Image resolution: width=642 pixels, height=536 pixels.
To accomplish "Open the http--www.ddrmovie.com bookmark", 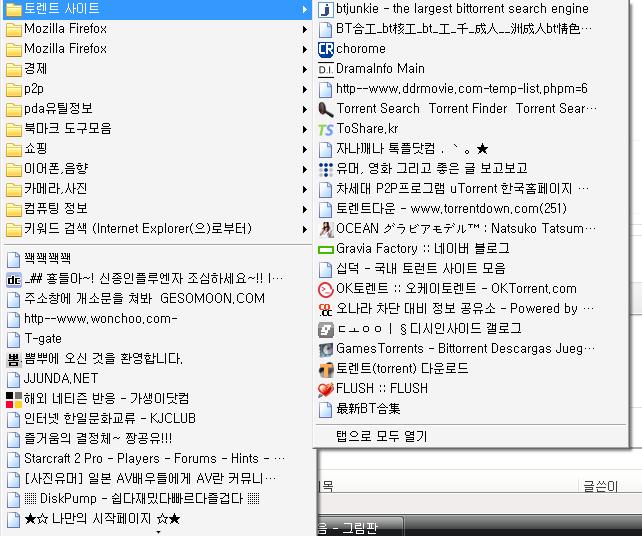I will 471,89.
